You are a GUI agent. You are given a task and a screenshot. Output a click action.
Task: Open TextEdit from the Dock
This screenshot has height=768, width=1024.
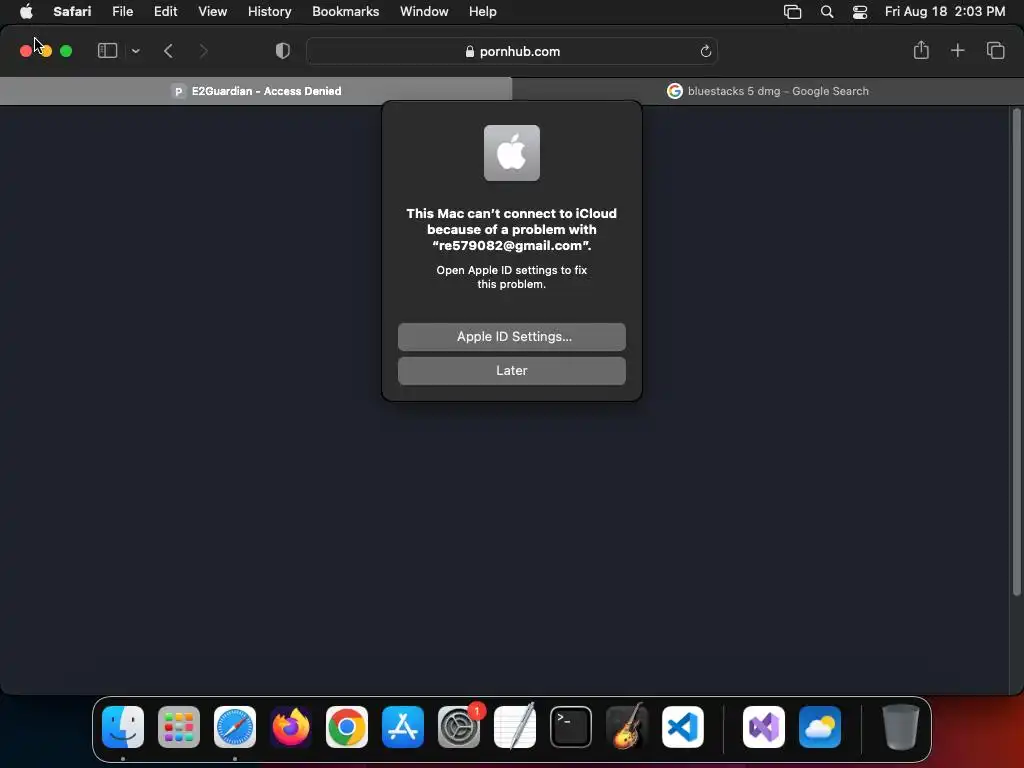tap(515, 726)
